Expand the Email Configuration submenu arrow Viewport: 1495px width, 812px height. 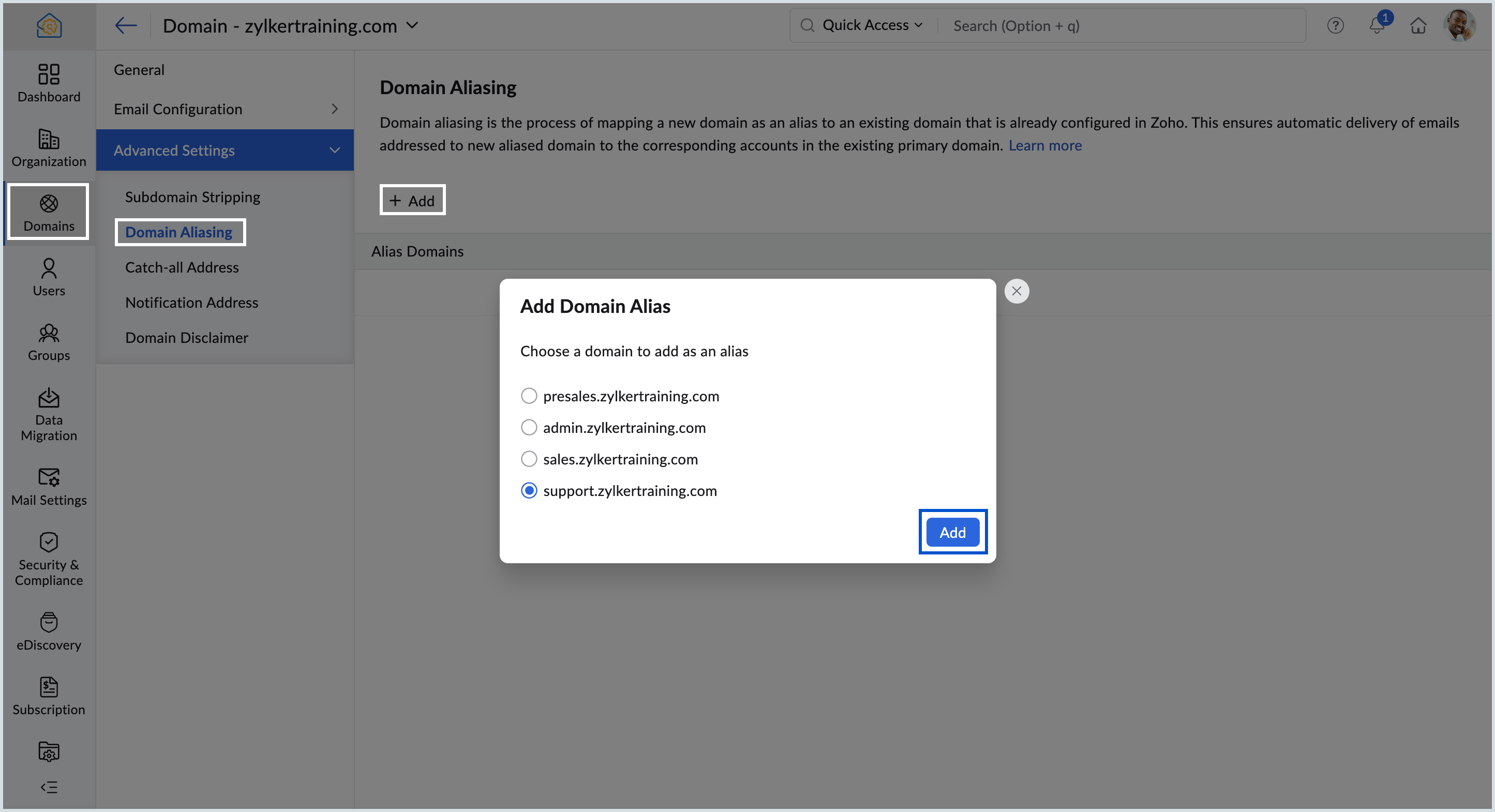pyautogui.click(x=335, y=109)
